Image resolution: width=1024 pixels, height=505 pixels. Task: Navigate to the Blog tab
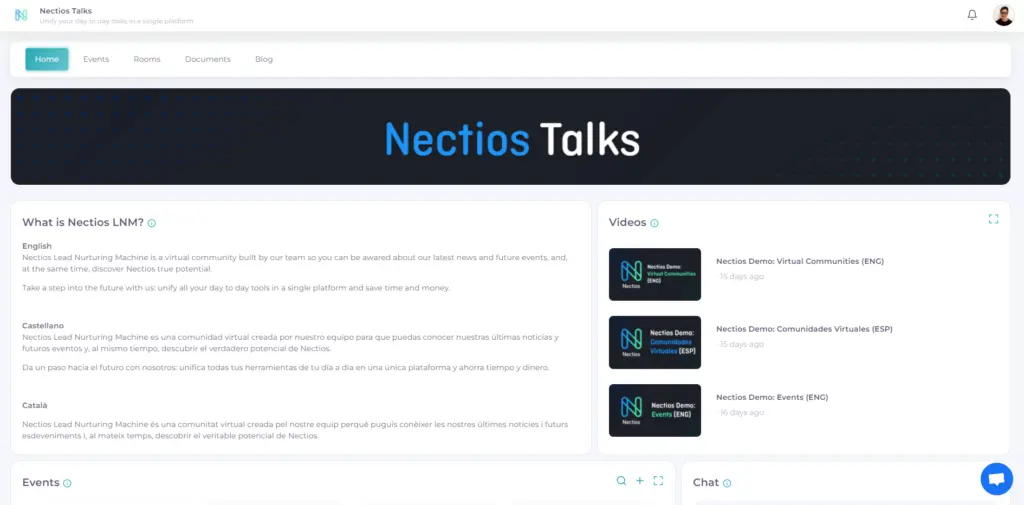pos(264,59)
